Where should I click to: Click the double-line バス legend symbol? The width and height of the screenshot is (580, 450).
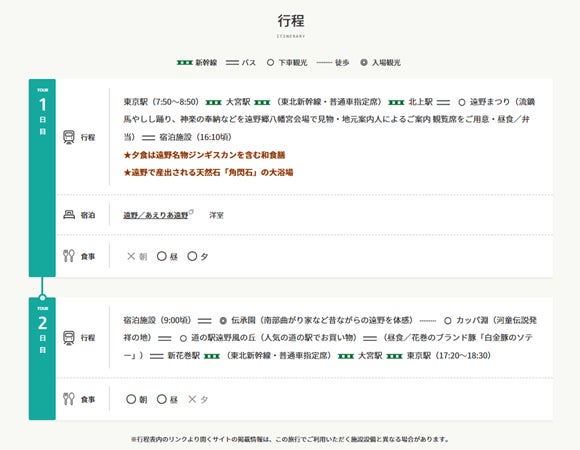pyautogui.click(x=232, y=62)
